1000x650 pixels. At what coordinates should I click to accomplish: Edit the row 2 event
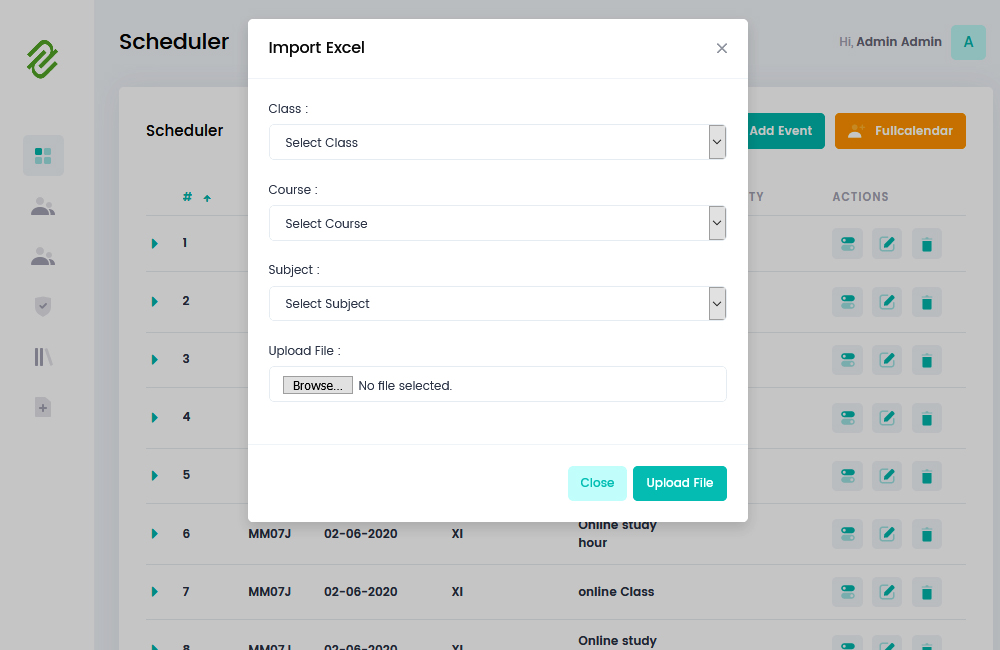(887, 302)
